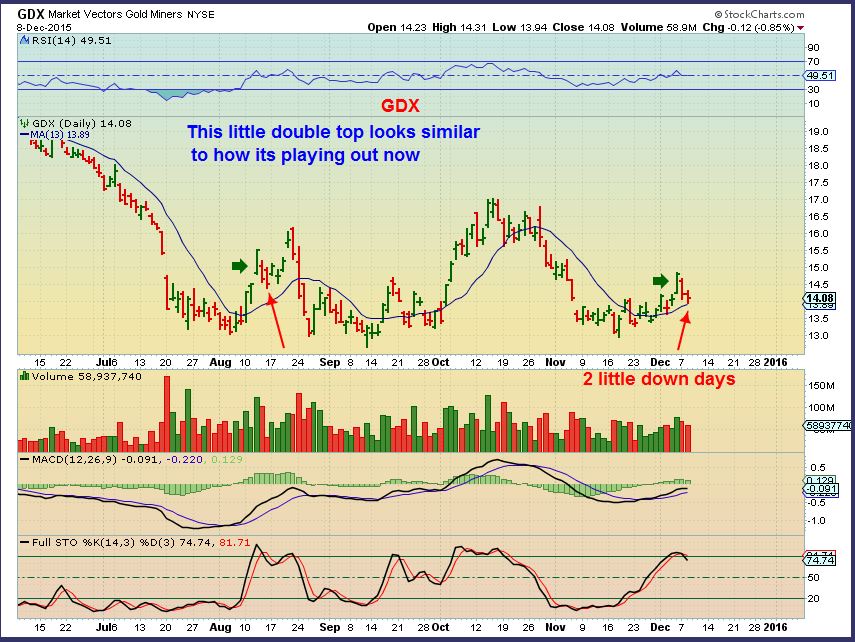
Task: Click the 'RSI(14) 49.51' legend text
Action: [71, 40]
